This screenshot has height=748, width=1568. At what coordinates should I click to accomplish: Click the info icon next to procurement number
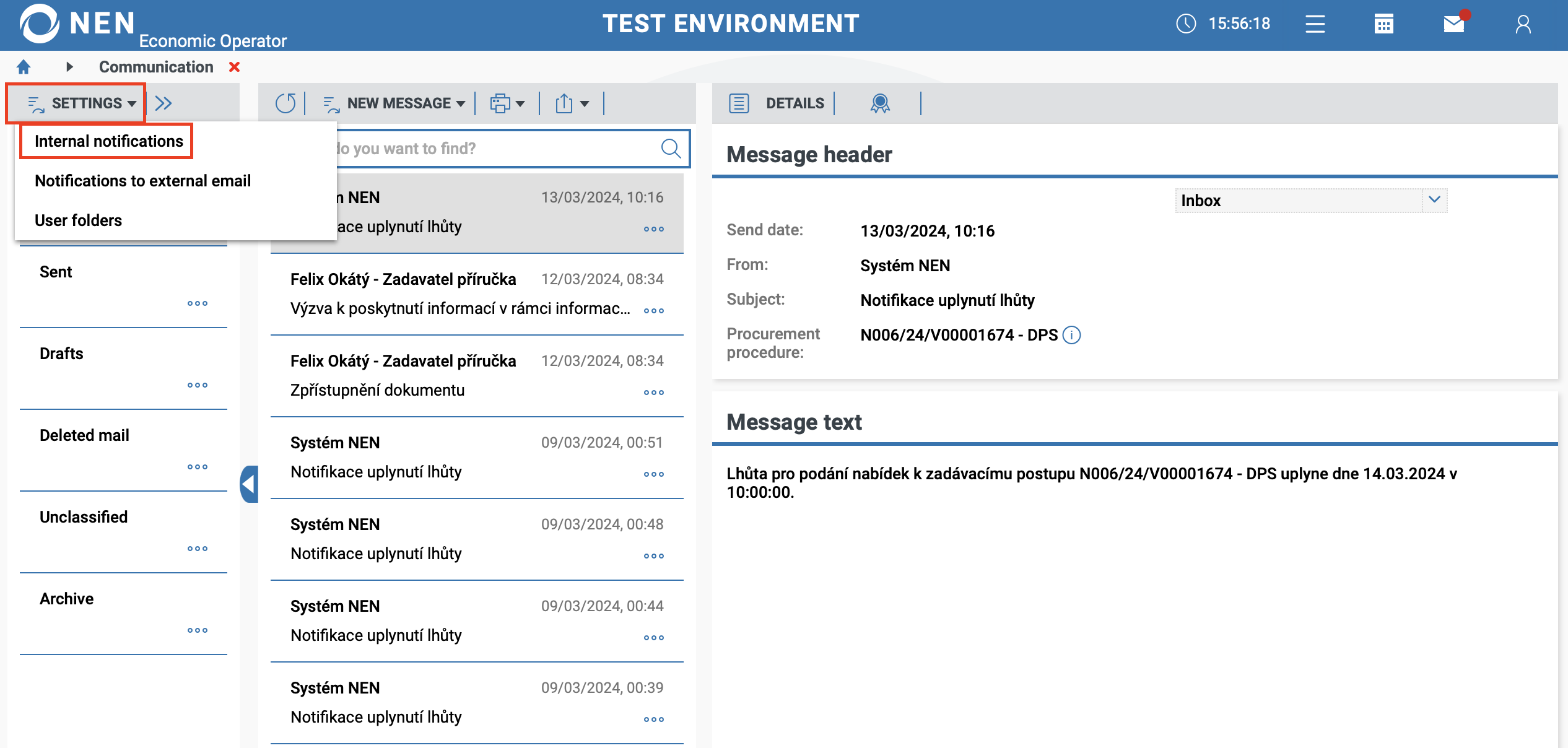pos(1071,335)
